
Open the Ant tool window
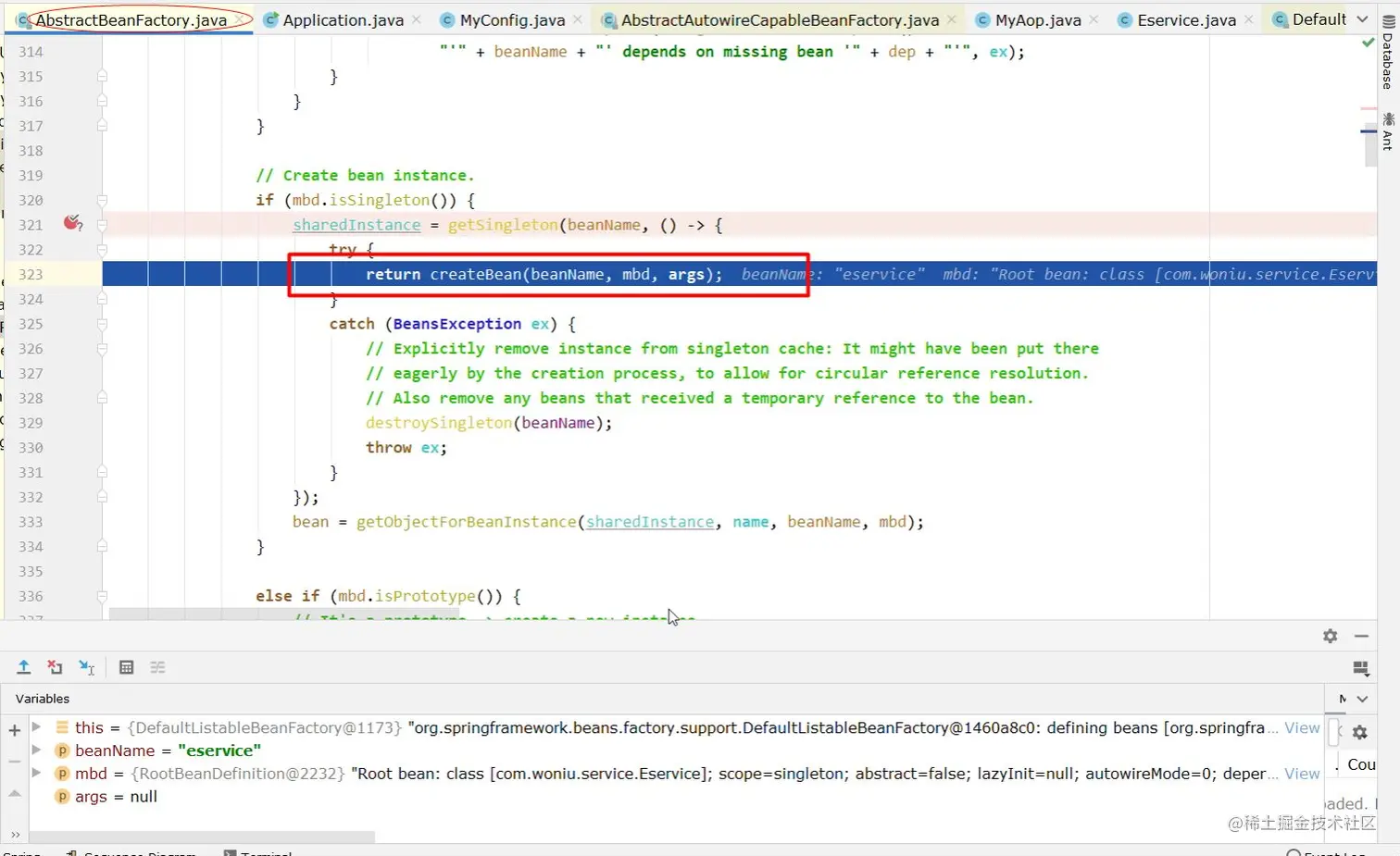click(1388, 130)
